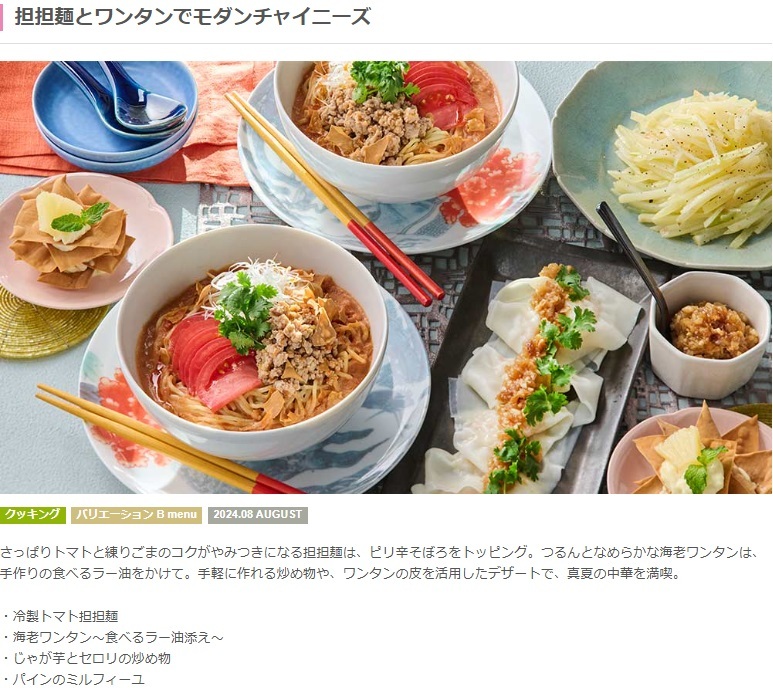The width and height of the screenshot is (773, 693).
Task: Click じゃが芋とセロリの炒め物 list entry
Action: click(91, 658)
